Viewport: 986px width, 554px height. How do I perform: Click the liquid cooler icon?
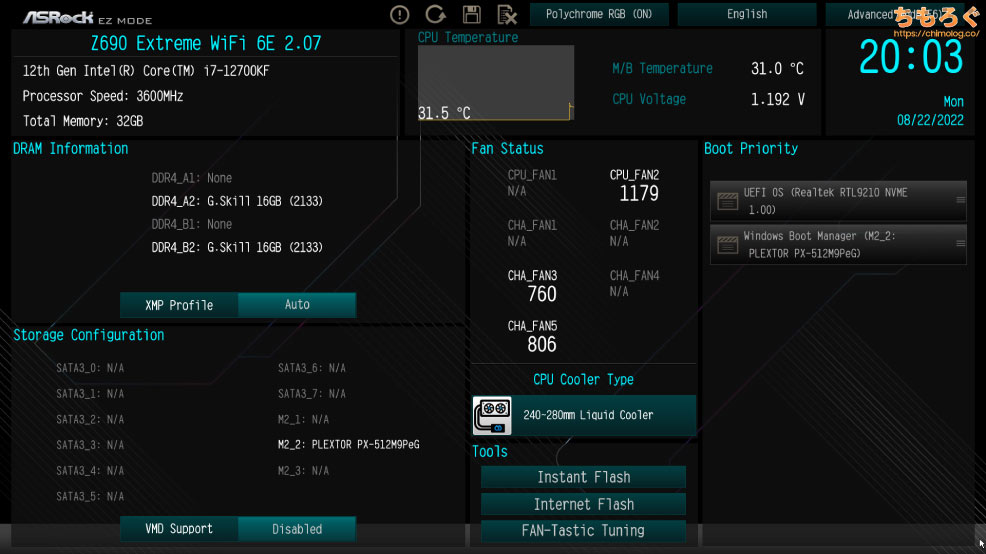click(x=492, y=416)
